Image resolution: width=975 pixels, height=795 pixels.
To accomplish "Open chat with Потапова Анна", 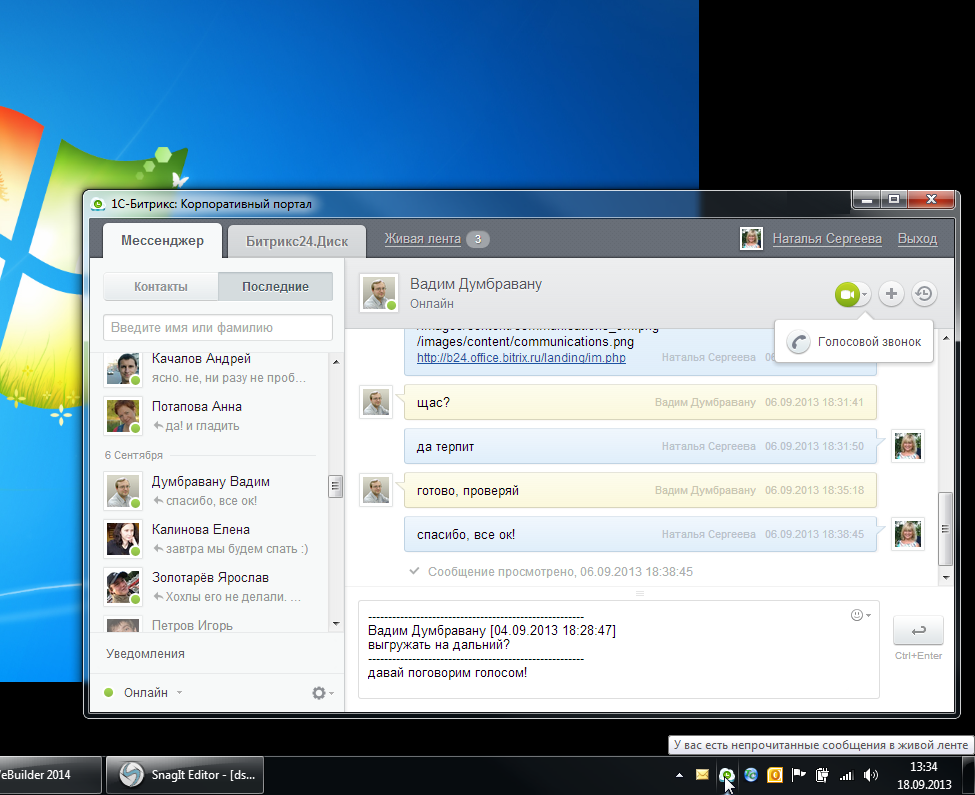I will point(215,416).
